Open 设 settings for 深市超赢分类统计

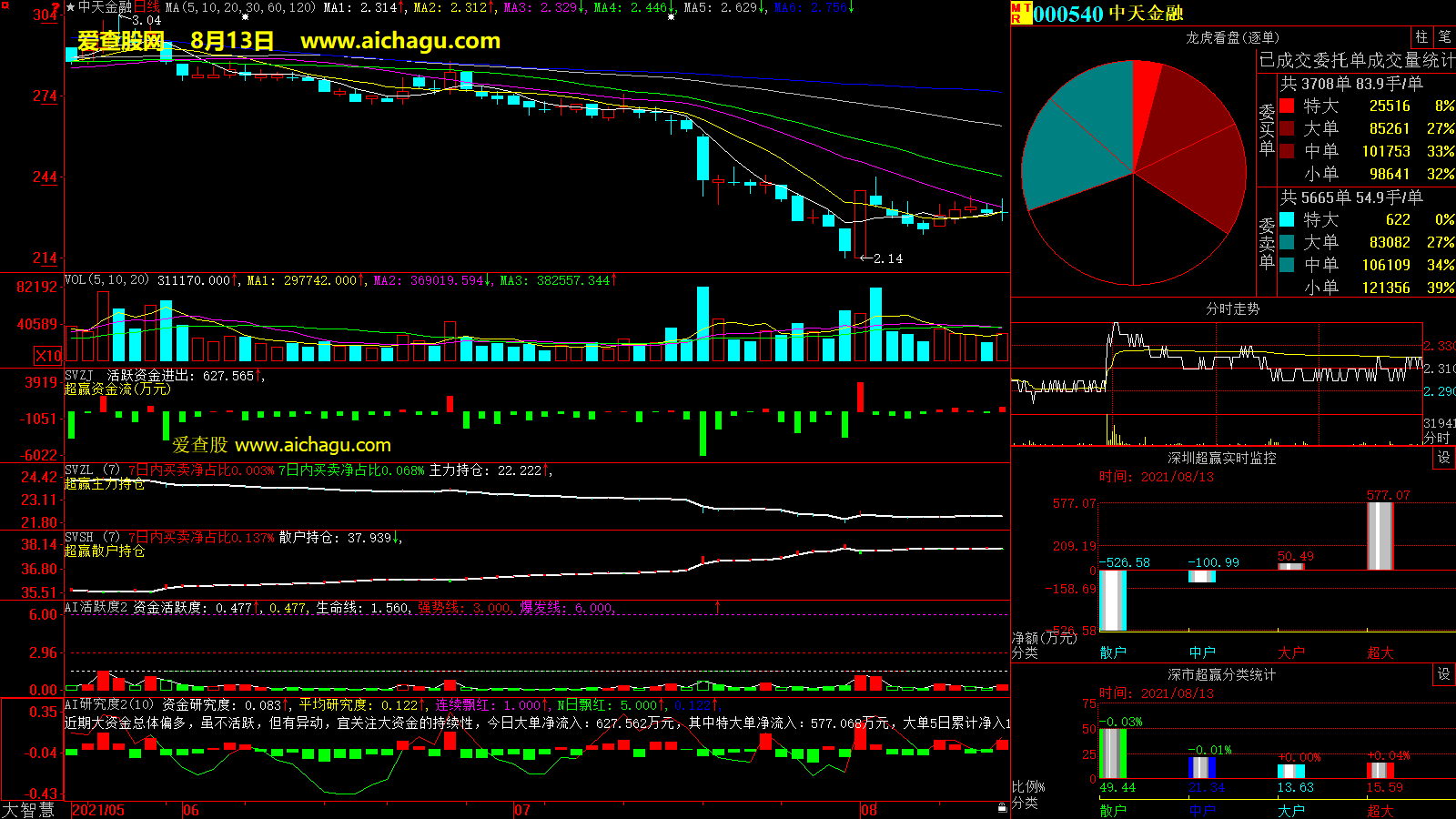pos(1444,674)
